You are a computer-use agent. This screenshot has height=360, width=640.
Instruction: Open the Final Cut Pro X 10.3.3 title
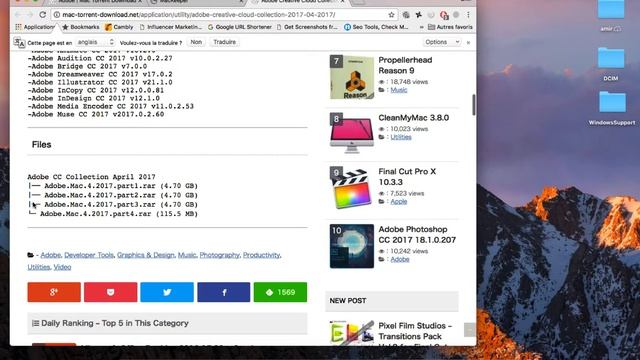[x=407, y=177]
